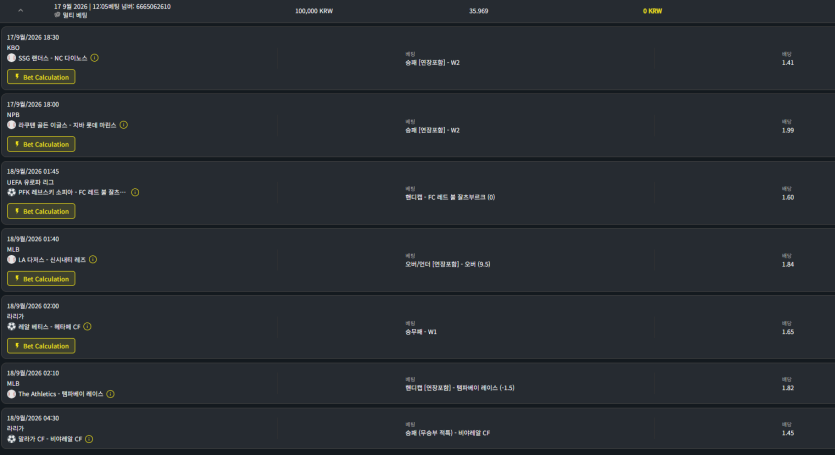Open info icon for 말라가 CF - 비야레알 CF
Viewport: 835px width, 455px height.
[x=89, y=439]
